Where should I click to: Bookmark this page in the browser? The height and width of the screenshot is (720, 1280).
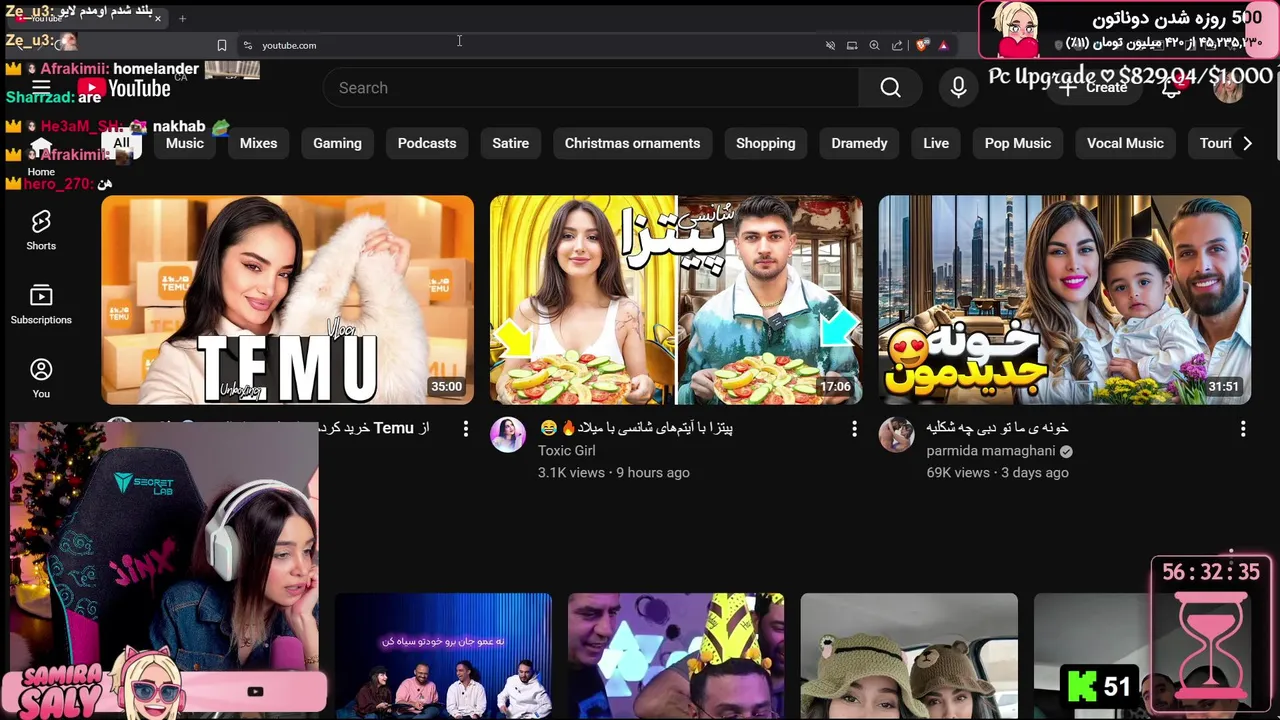coord(222,45)
